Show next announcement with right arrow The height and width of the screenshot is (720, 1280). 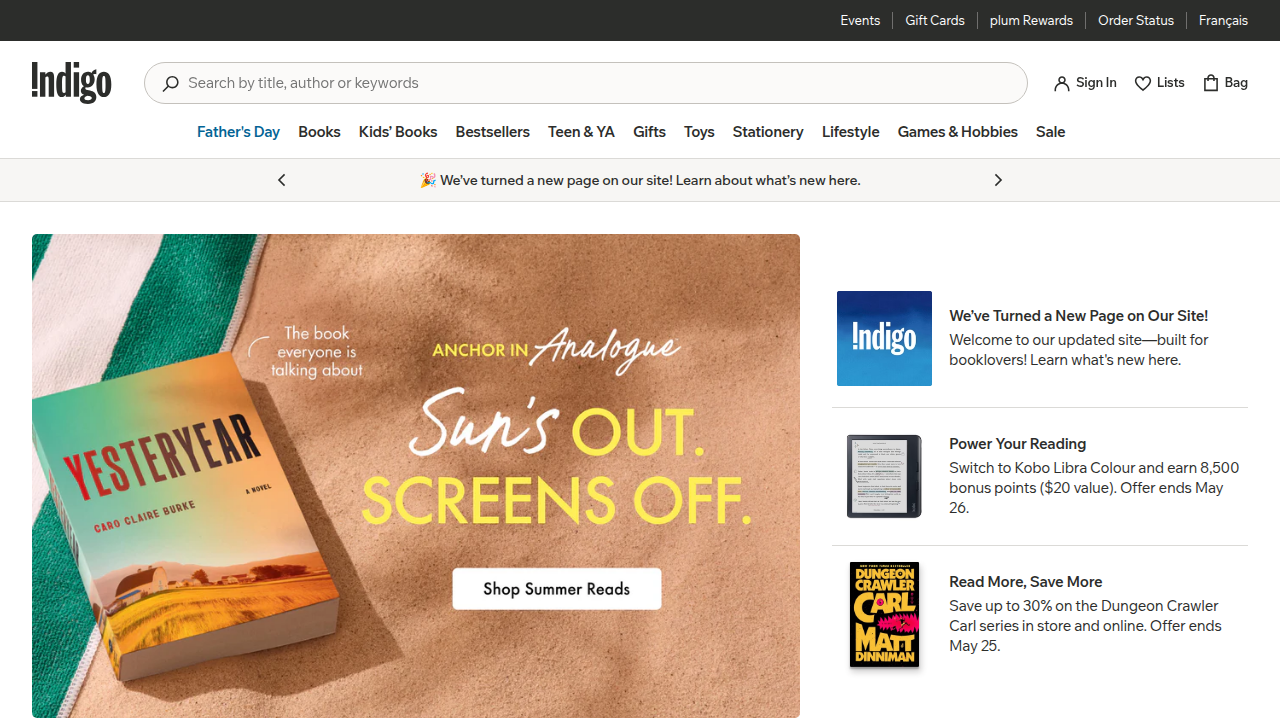[998, 180]
